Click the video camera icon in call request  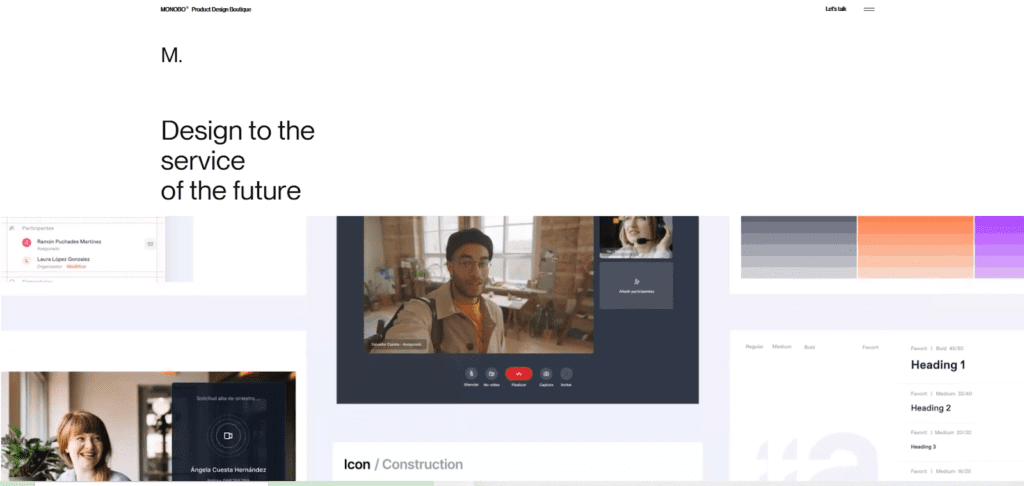[x=228, y=435]
